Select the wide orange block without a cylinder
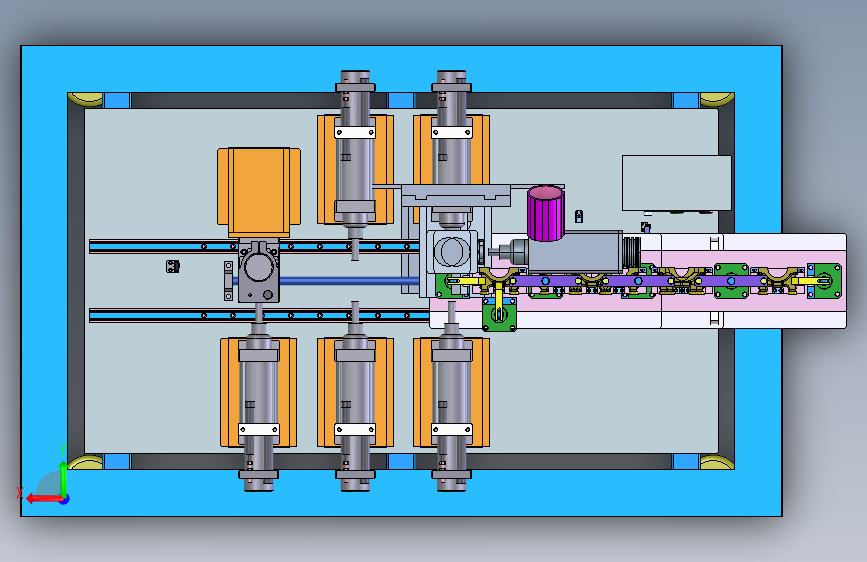This screenshot has width=867, height=562. [259, 191]
